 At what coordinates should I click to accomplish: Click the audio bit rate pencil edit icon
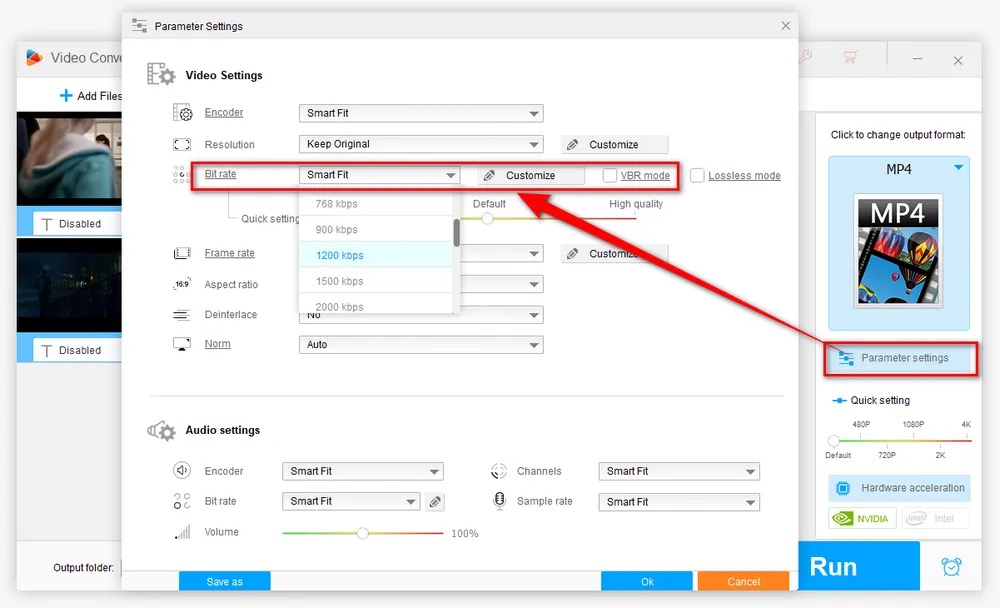[x=435, y=502]
